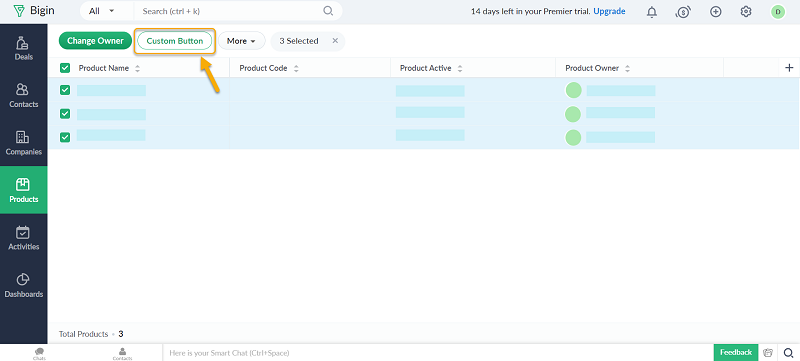Image resolution: width=800 pixels, height=361 pixels.
Task: Click the Change Owner button
Action: [95, 41]
